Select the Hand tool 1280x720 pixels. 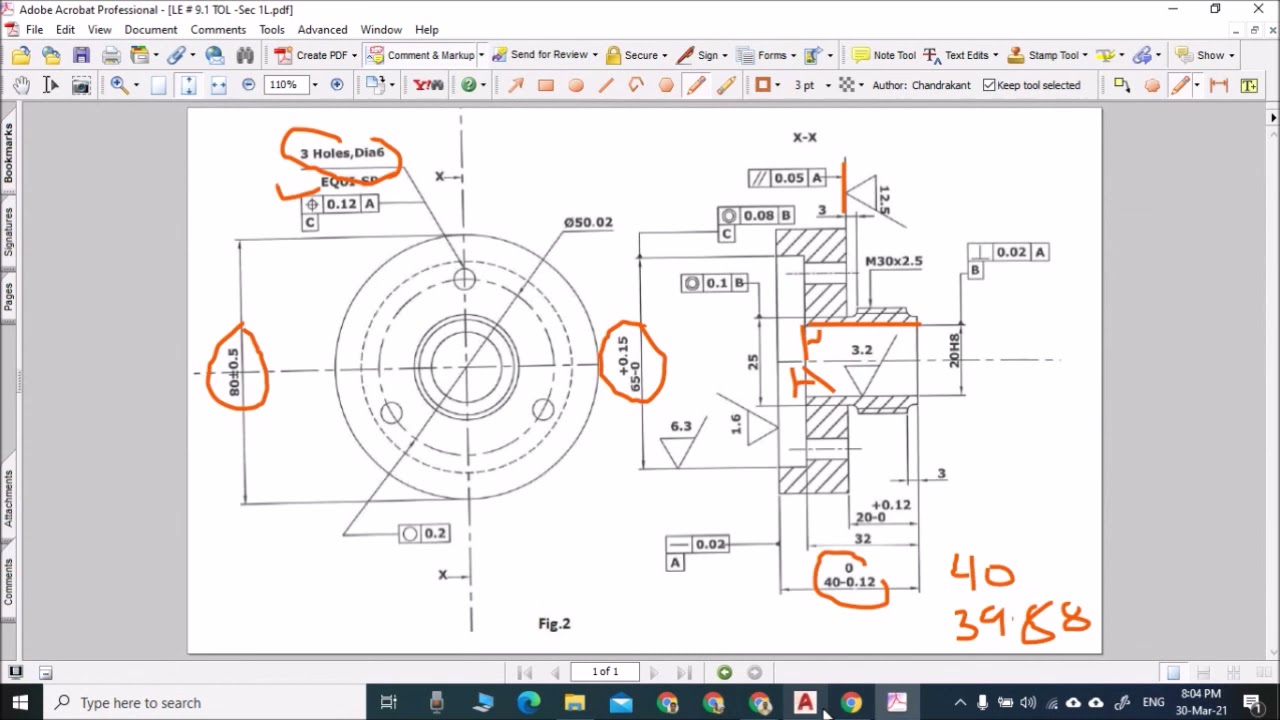[21, 85]
